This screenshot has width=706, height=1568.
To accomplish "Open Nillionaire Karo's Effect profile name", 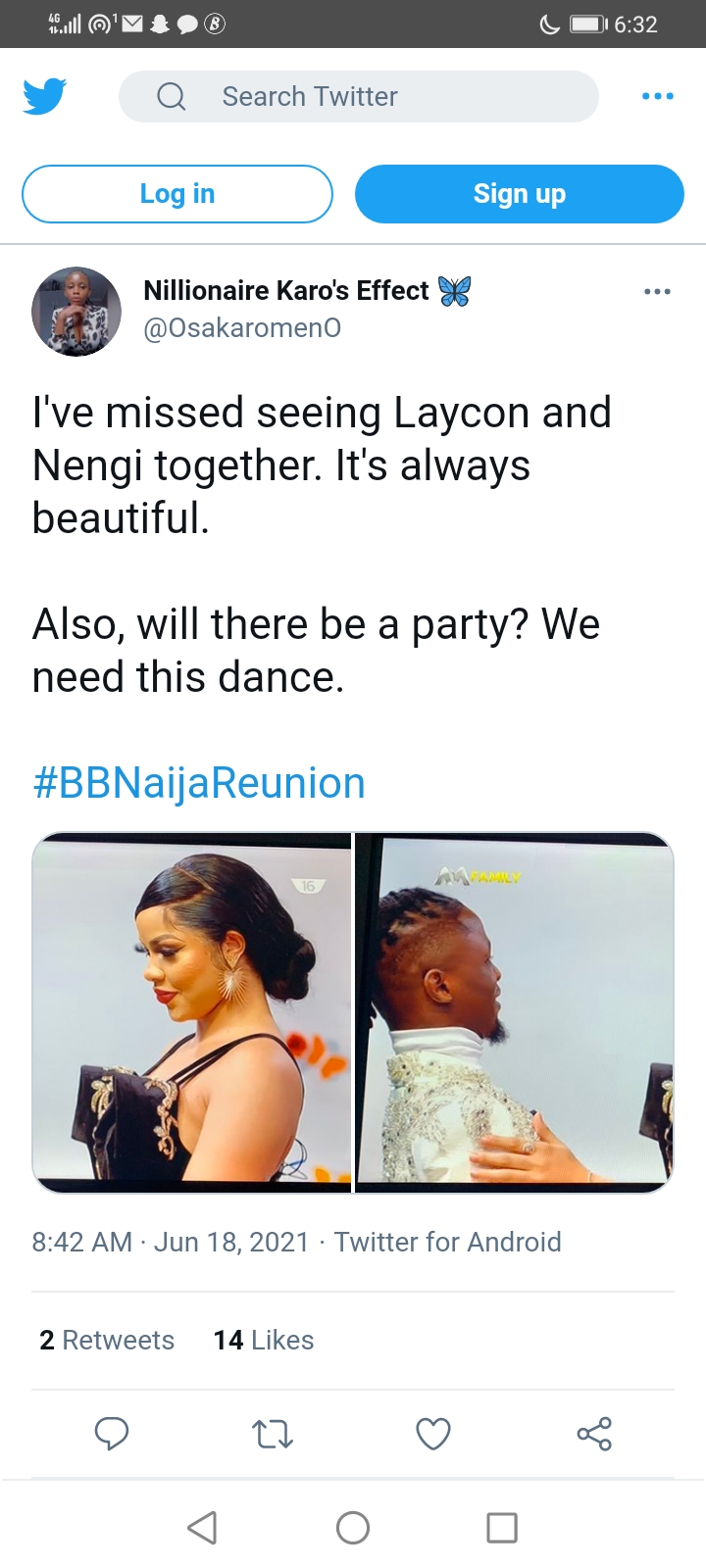I will click(286, 291).
